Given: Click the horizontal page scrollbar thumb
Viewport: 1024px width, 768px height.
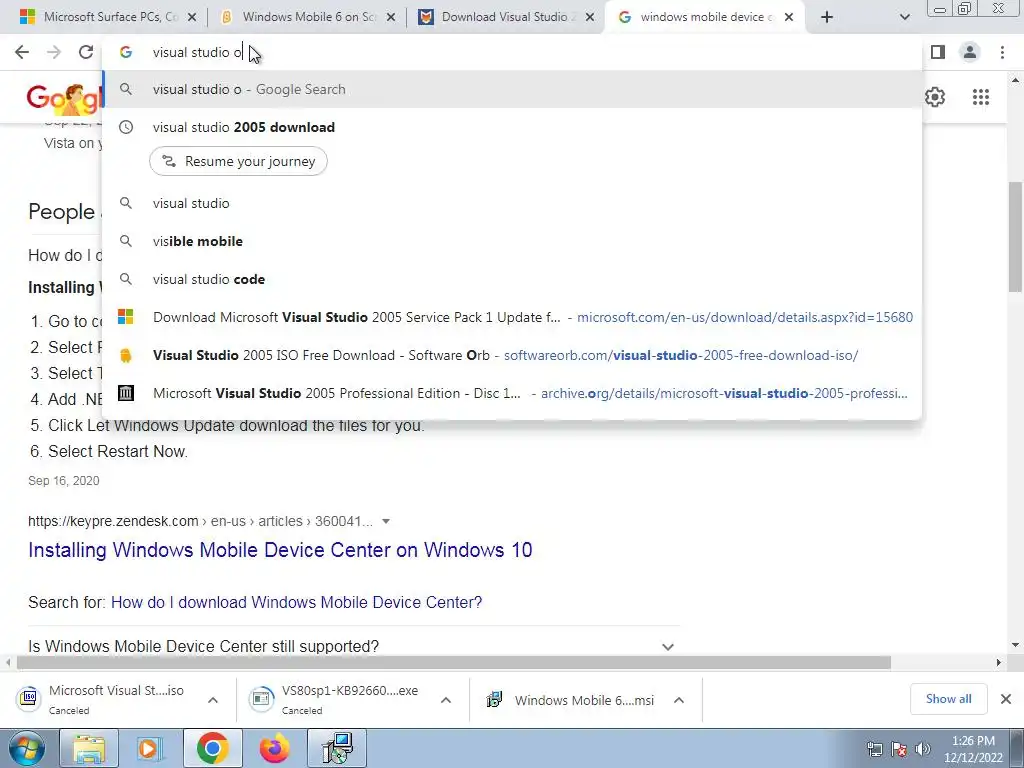Looking at the screenshot, I should [454, 663].
